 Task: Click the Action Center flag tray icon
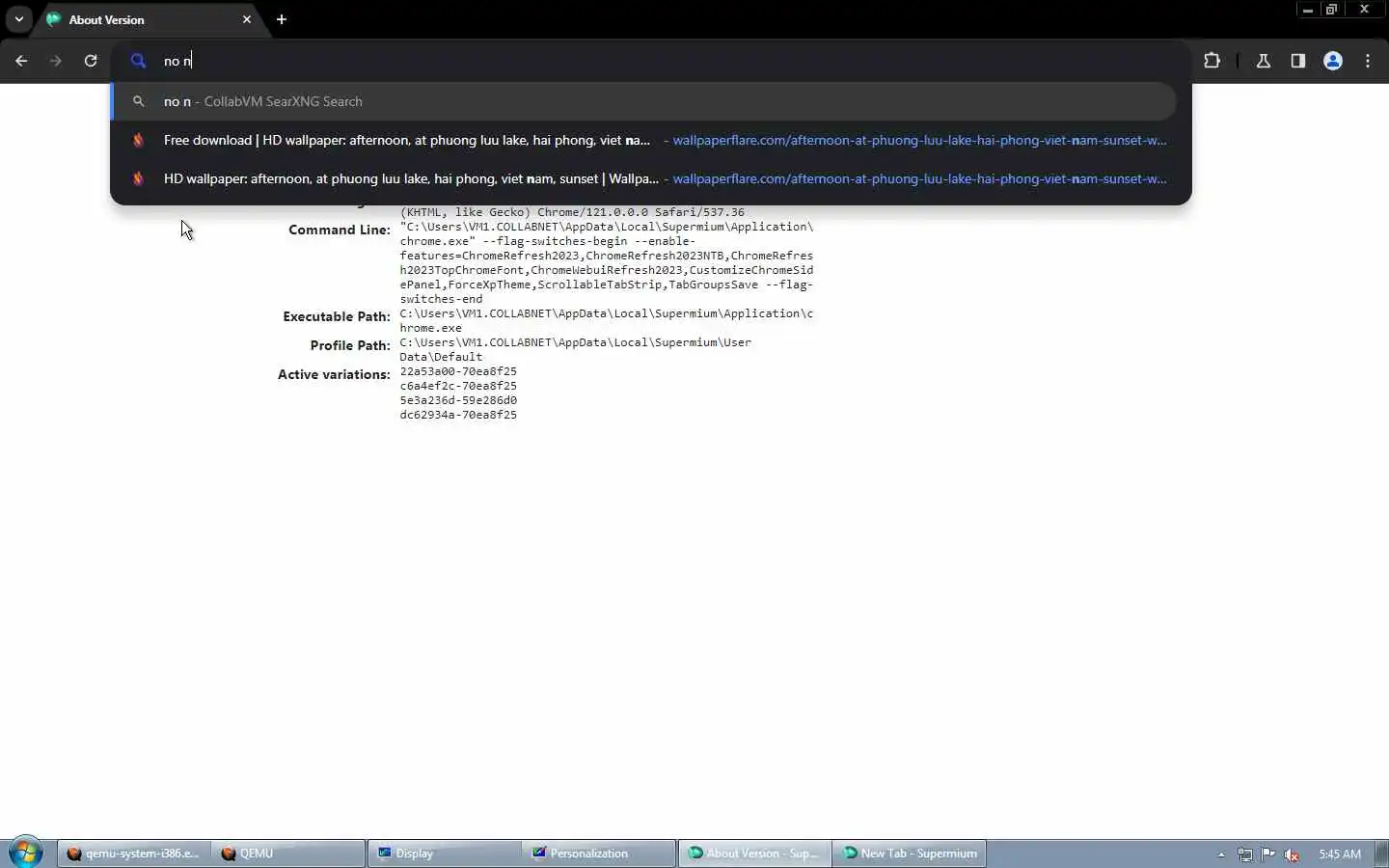pyautogui.click(x=1268, y=854)
